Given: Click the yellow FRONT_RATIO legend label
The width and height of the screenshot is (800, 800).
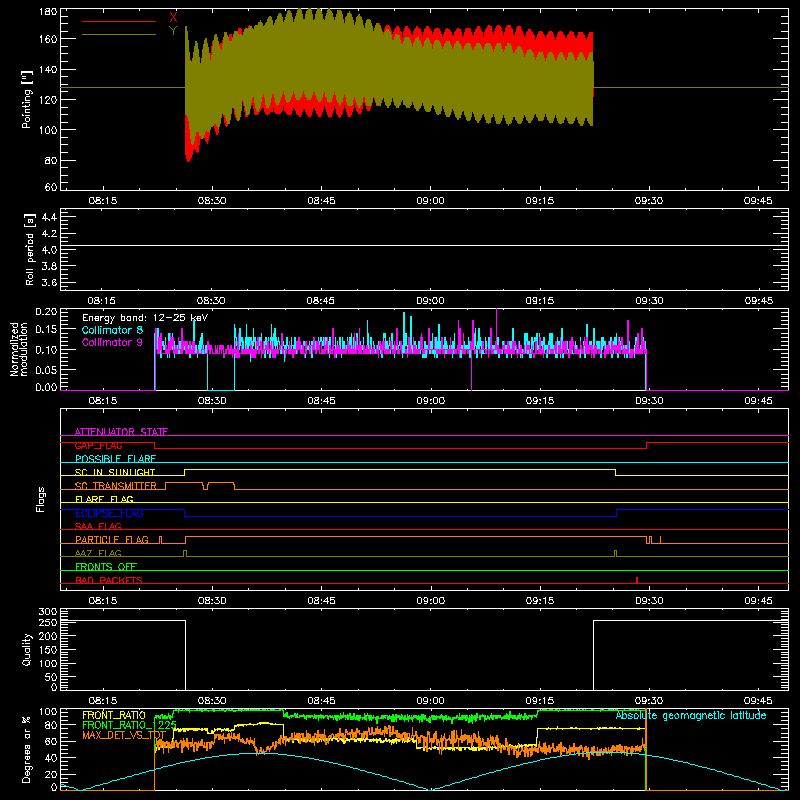Looking at the screenshot, I should (x=114, y=715).
